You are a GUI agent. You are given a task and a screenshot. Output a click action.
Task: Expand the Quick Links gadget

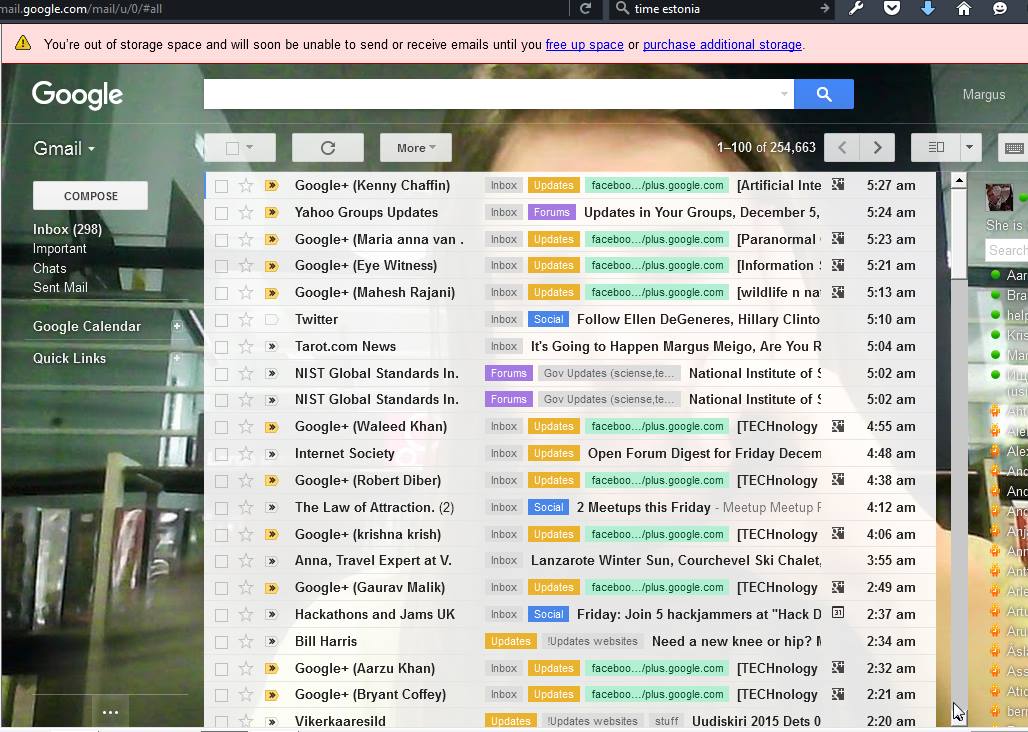(177, 358)
